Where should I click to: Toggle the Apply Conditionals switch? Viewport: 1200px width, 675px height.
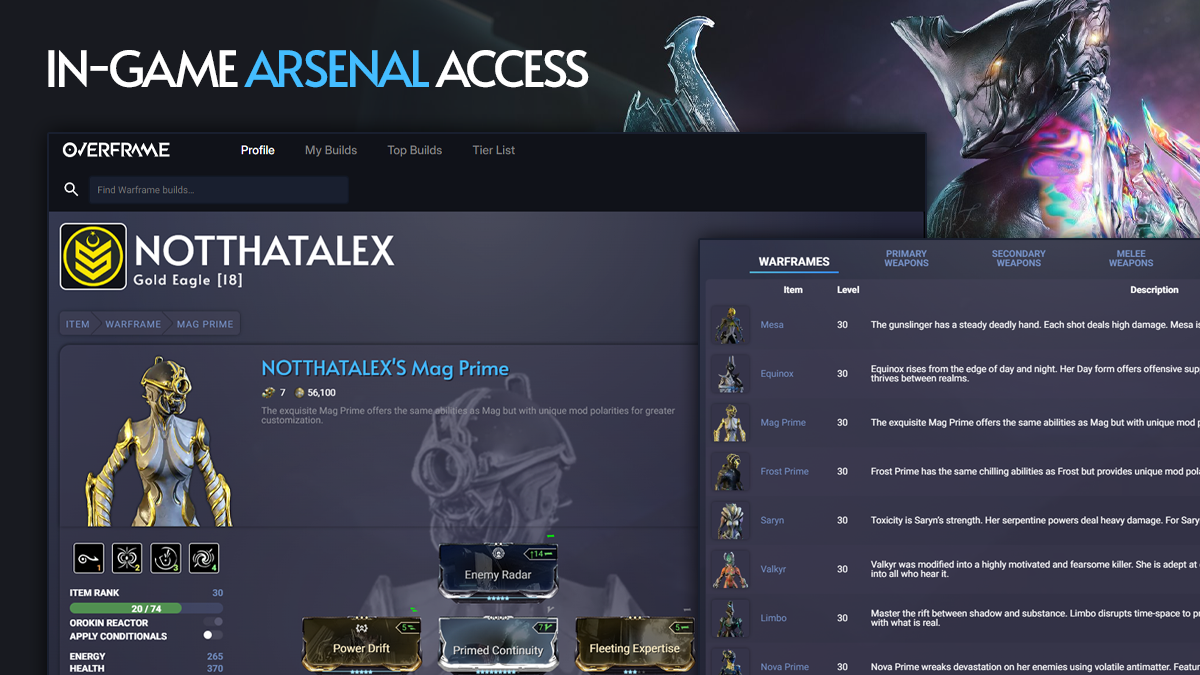click(x=212, y=635)
